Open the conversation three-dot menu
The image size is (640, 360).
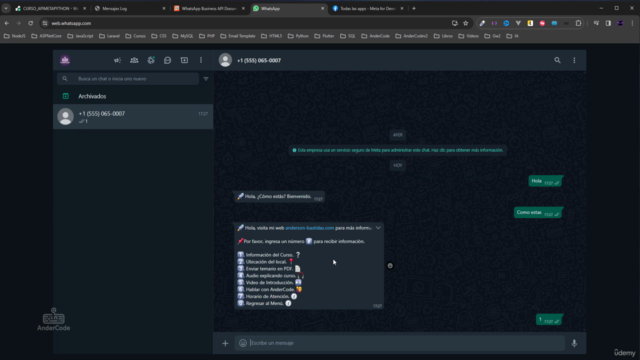(x=574, y=60)
